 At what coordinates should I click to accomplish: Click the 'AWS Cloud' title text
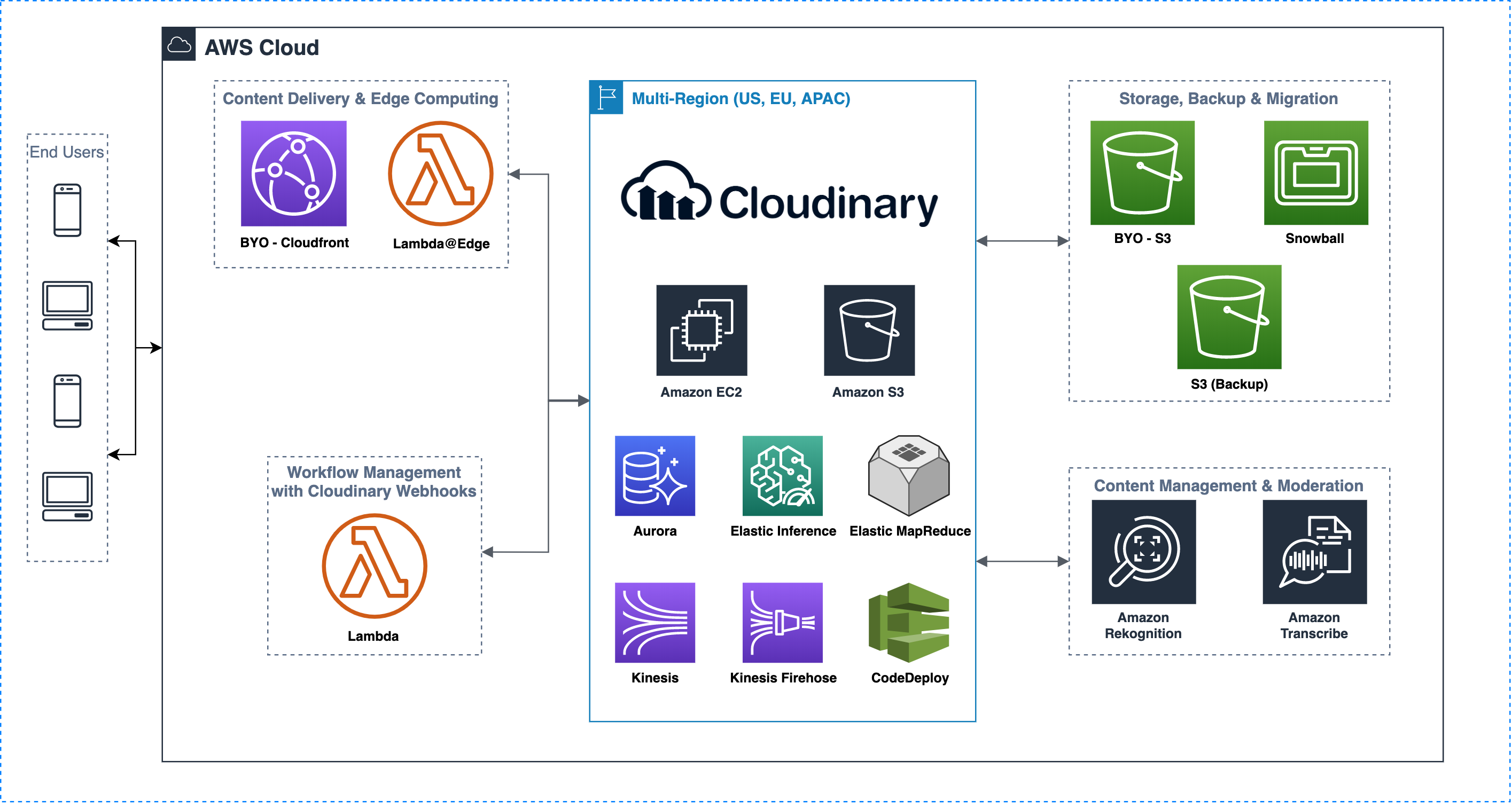point(262,48)
